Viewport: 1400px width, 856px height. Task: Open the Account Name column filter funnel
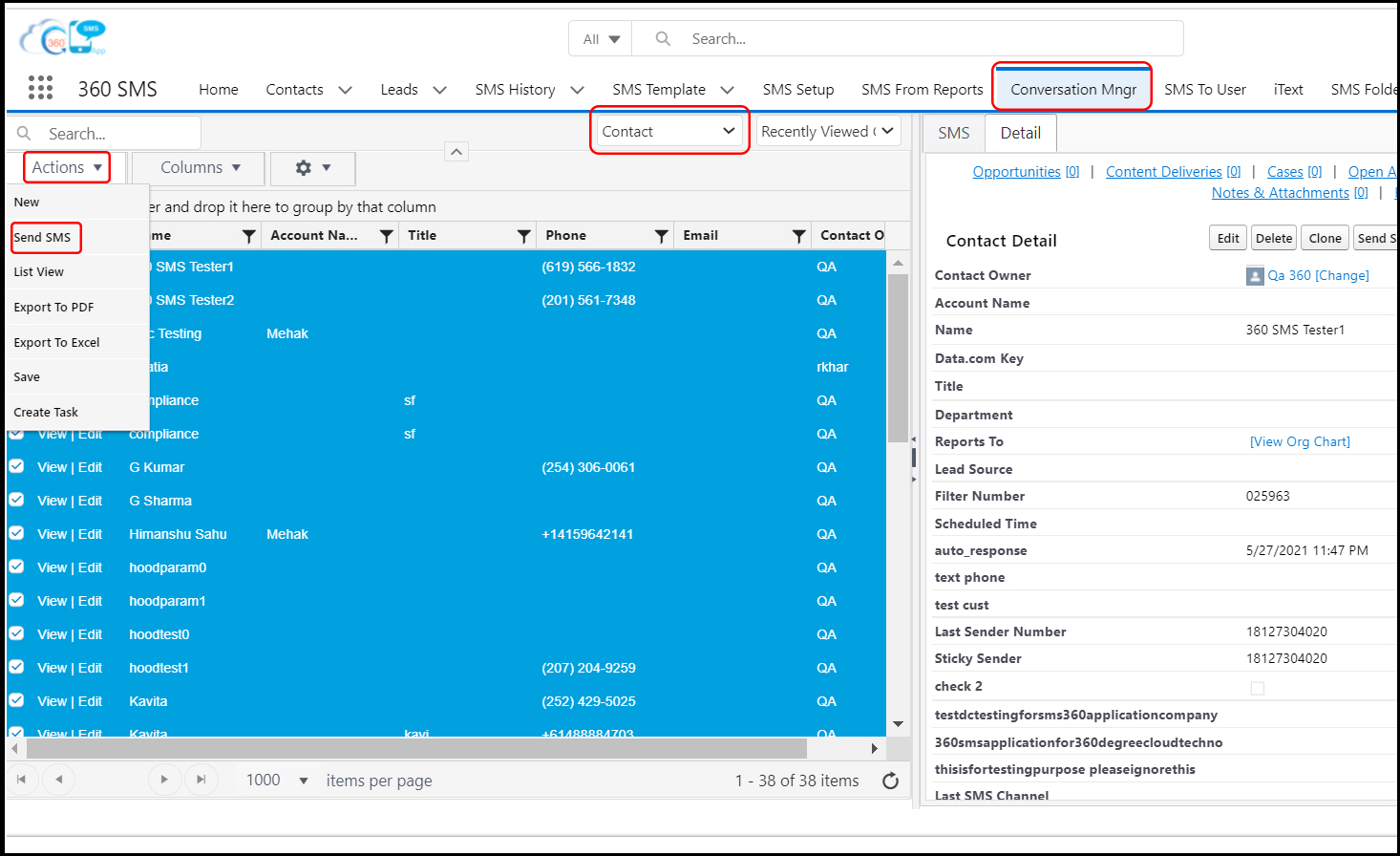click(387, 236)
